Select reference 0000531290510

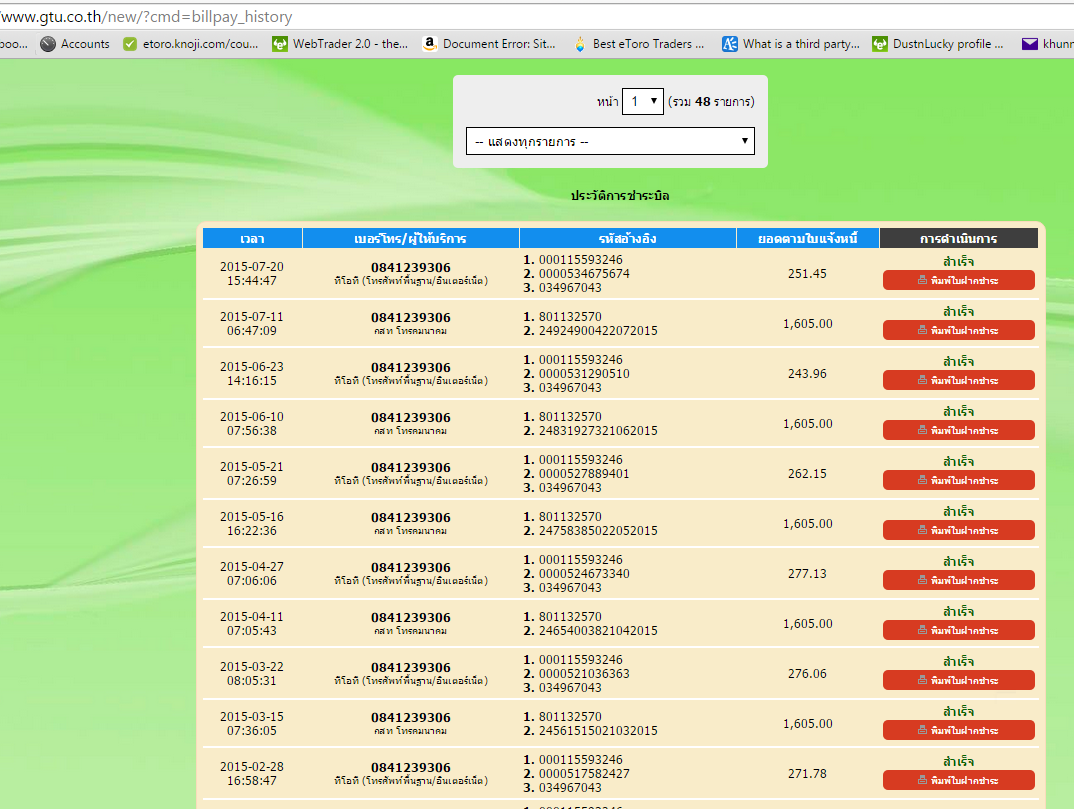point(584,373)
